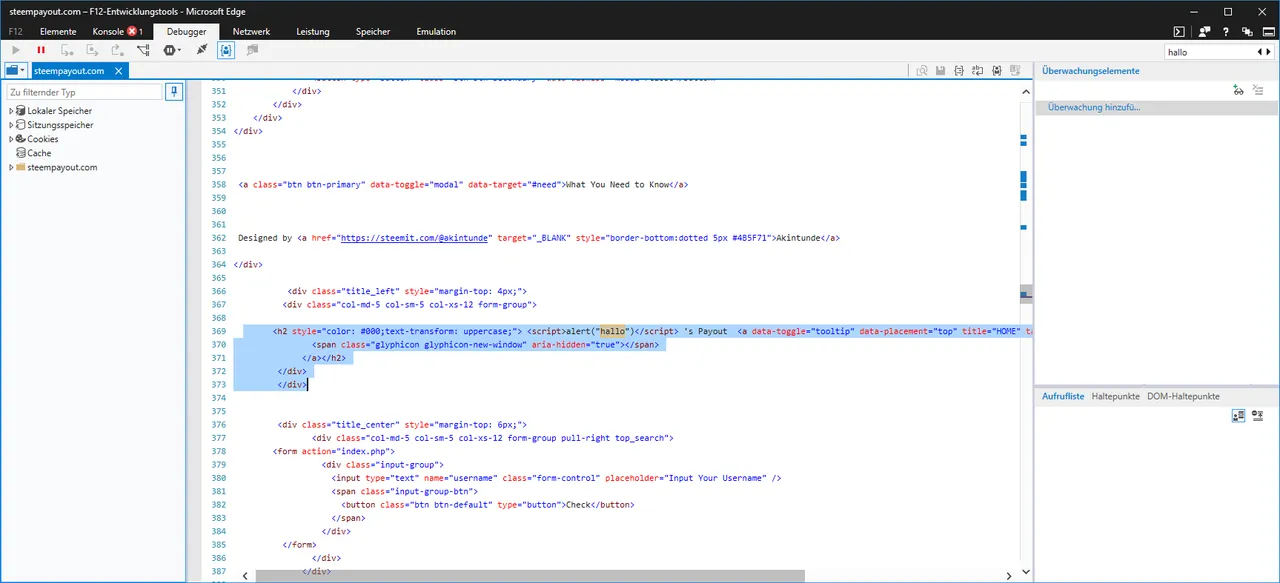The image size is (1280, 583).
Task: Open the document folder dropdown
Action: pyautogui.click(x=15, y=71)
